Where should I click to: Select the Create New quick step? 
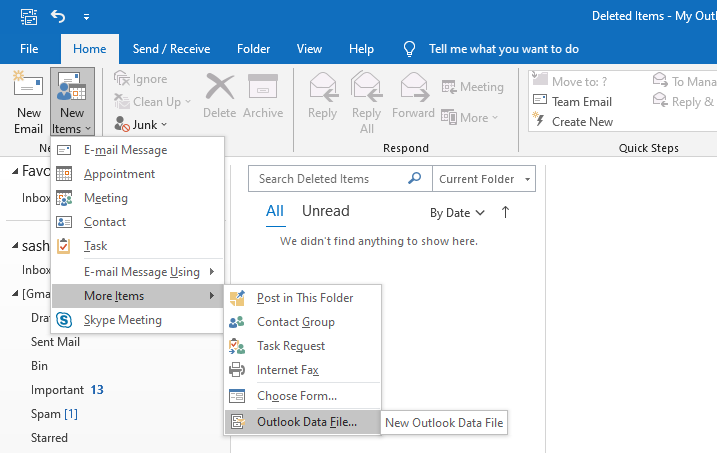click(573, 122)
